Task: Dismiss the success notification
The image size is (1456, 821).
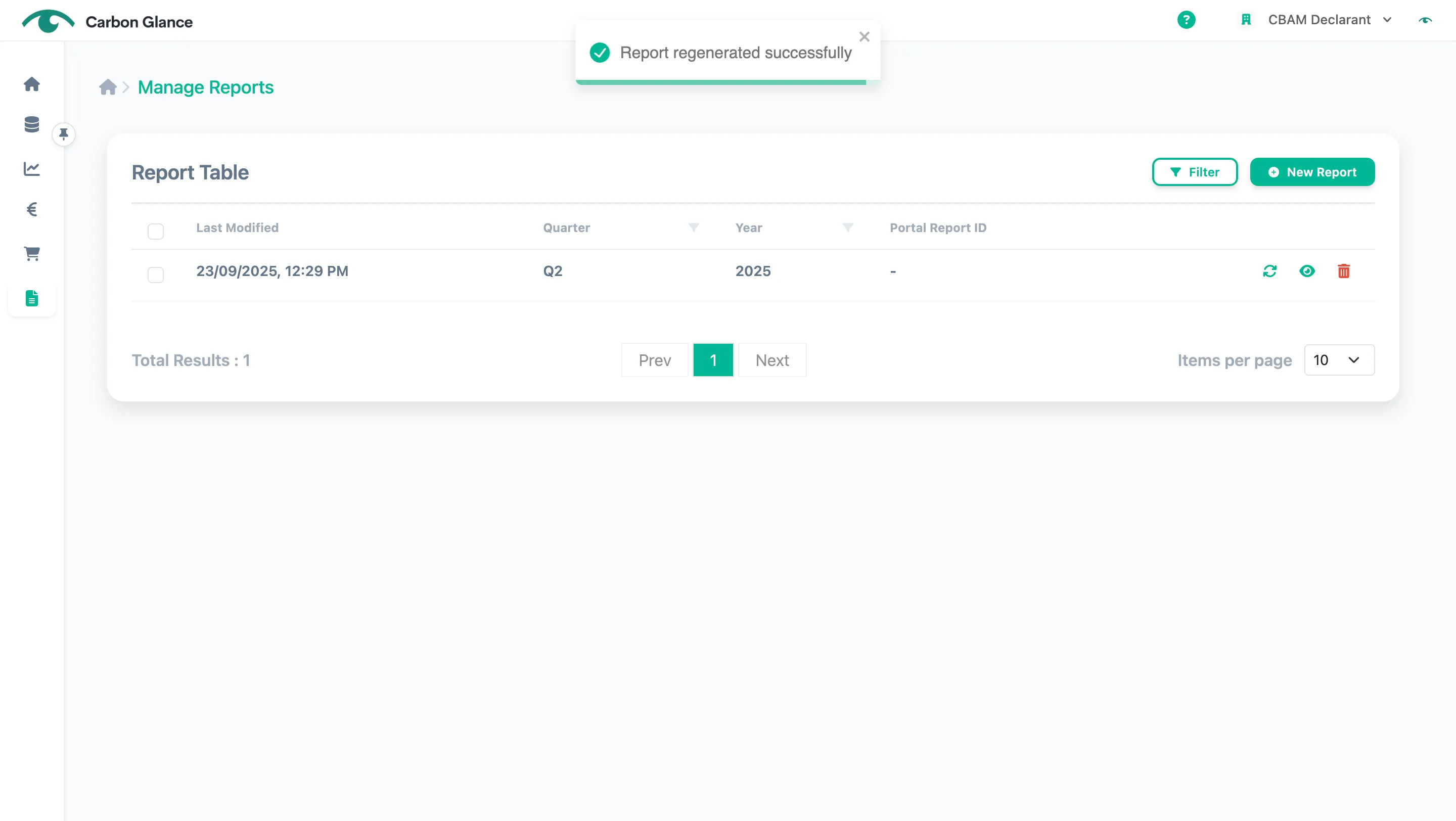Action: (x=864, y=37)
